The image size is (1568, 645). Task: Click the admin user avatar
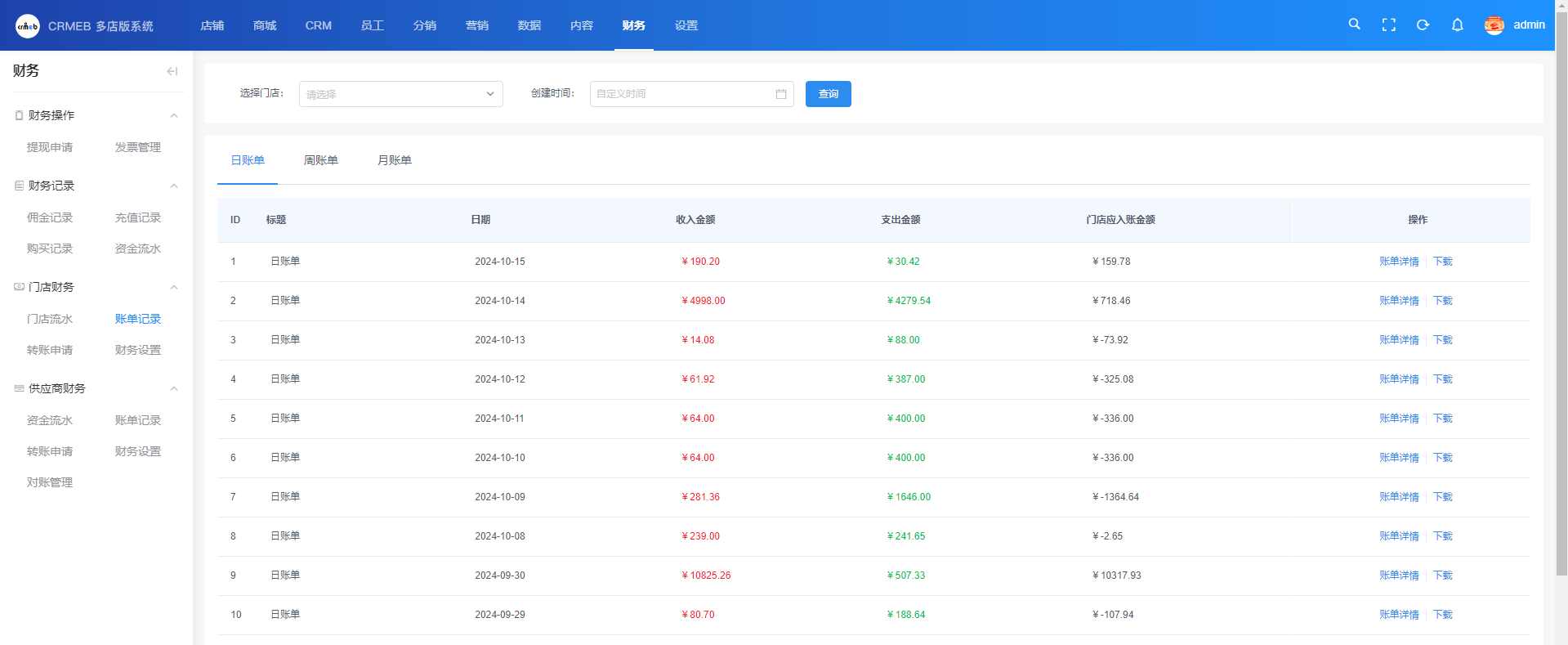coord(1494,25)
